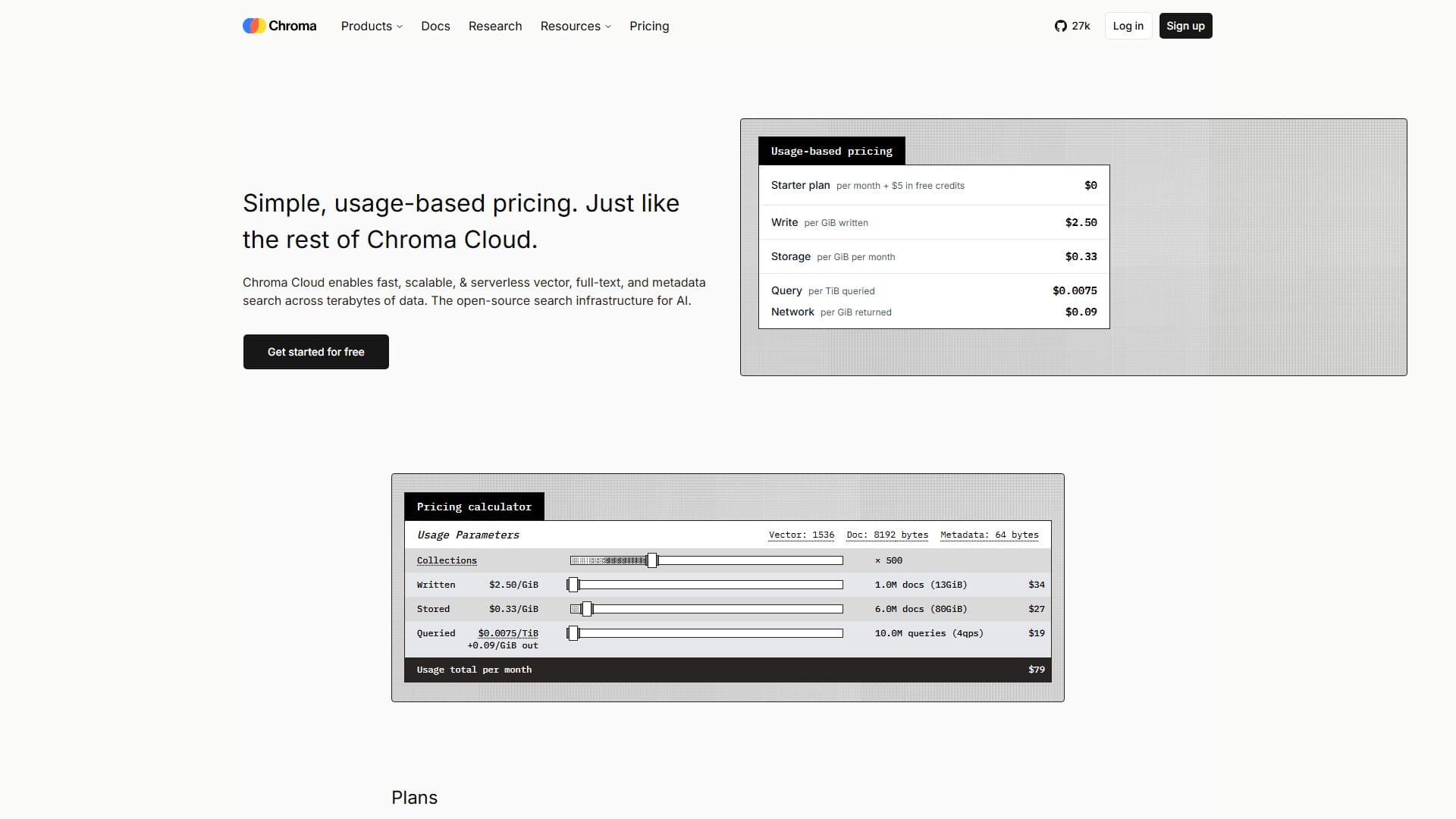Expand the Resources dropdown menu
The height and width of the screenshot is (819, 1456).
coord(576,26)
